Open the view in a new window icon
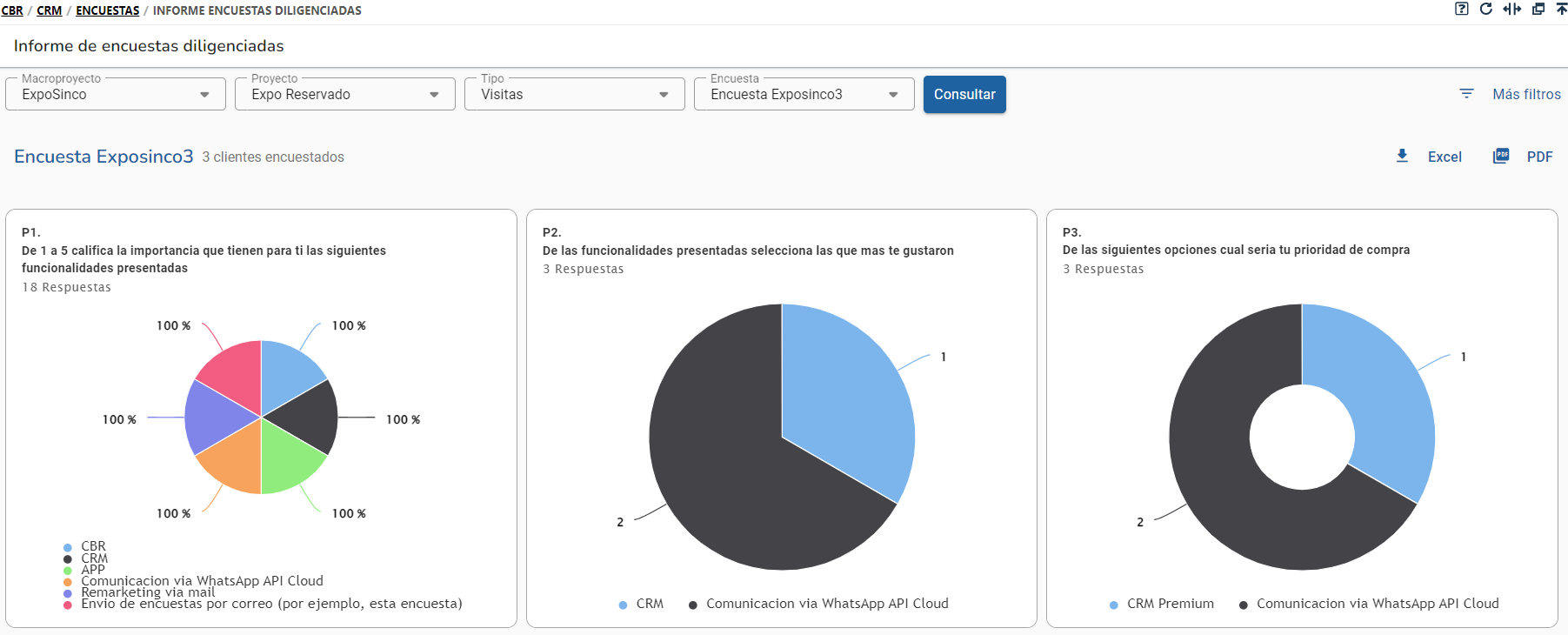The height and width of the screenshot is (635, 1568). (1538, 9)
